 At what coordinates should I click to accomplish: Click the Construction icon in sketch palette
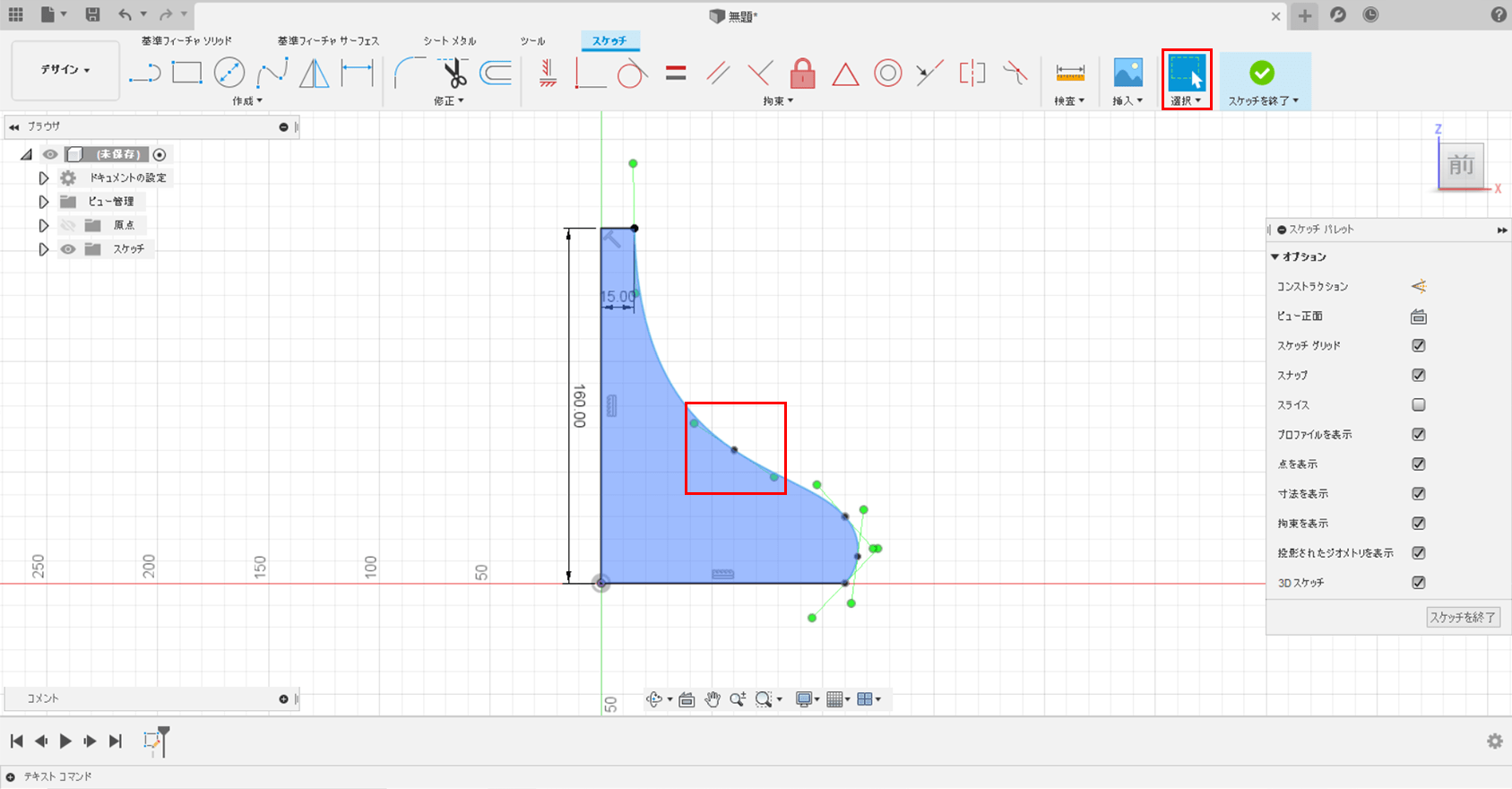click(x=1419, y=287)
